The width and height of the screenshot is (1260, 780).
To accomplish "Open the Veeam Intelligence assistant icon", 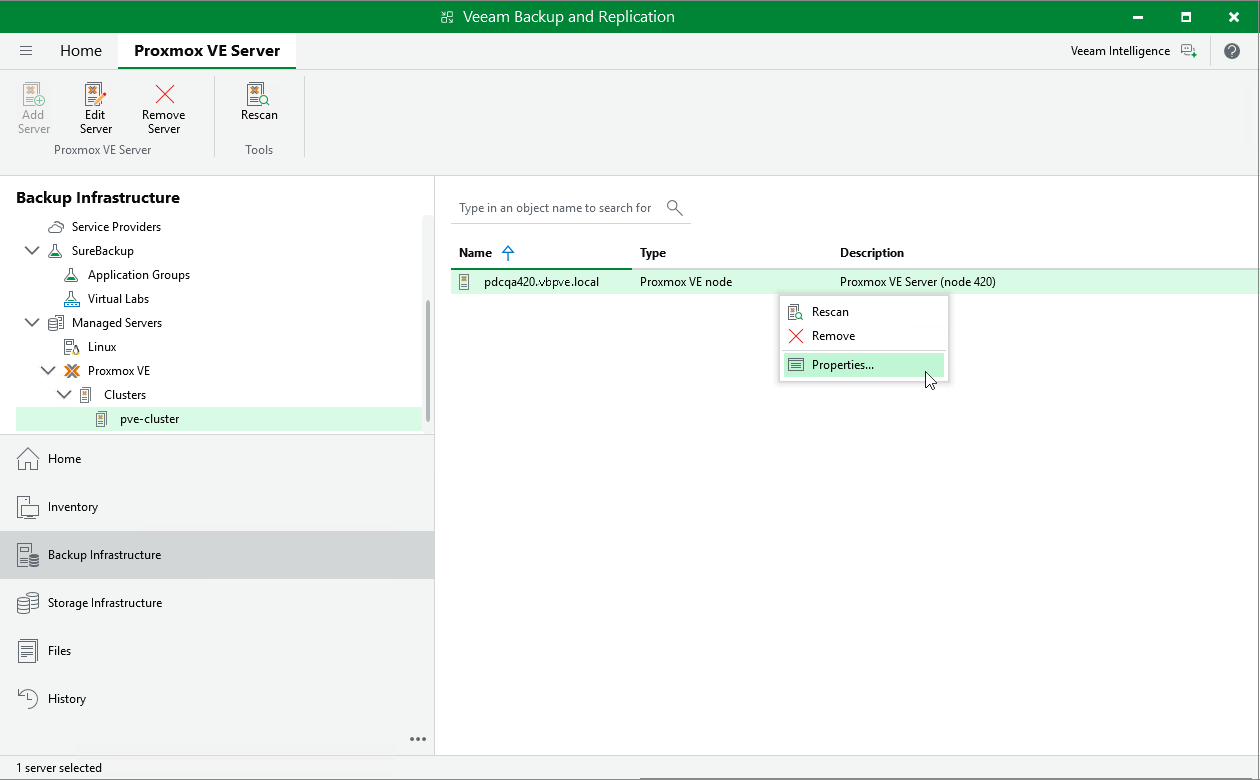I will pos(1188,51).
